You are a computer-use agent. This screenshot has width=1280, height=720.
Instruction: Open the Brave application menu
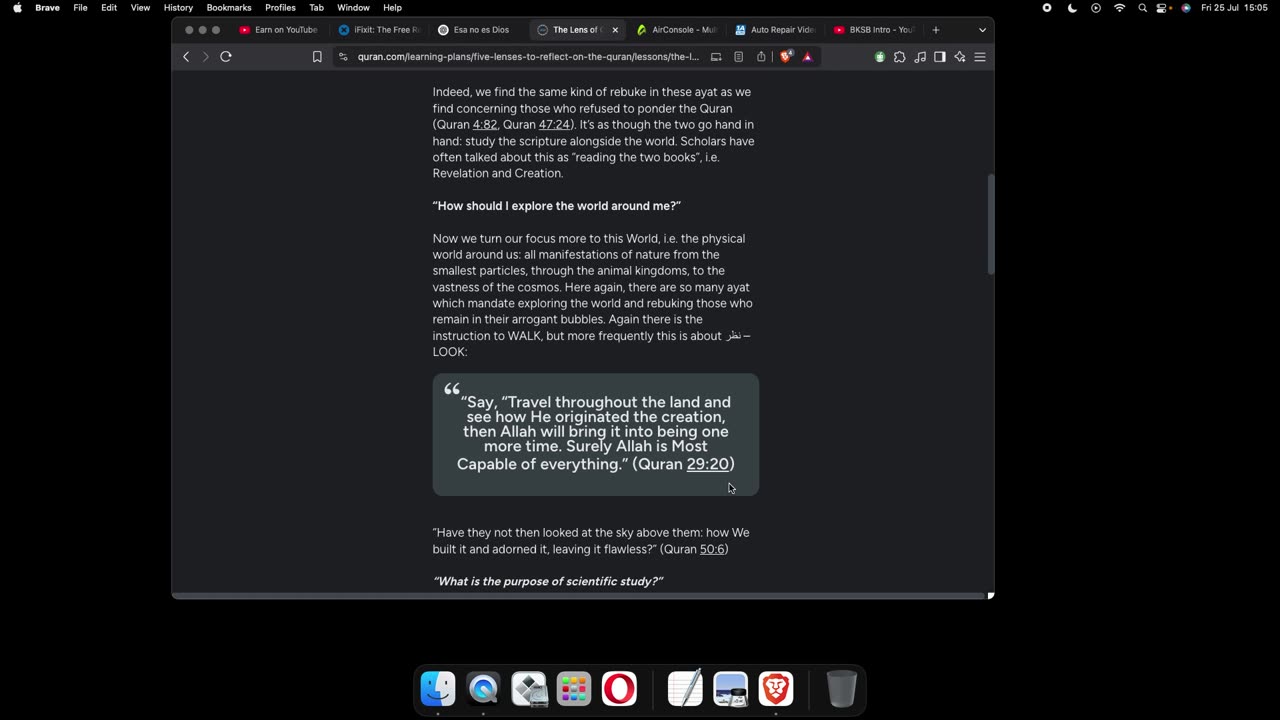(x=48, y=8)
